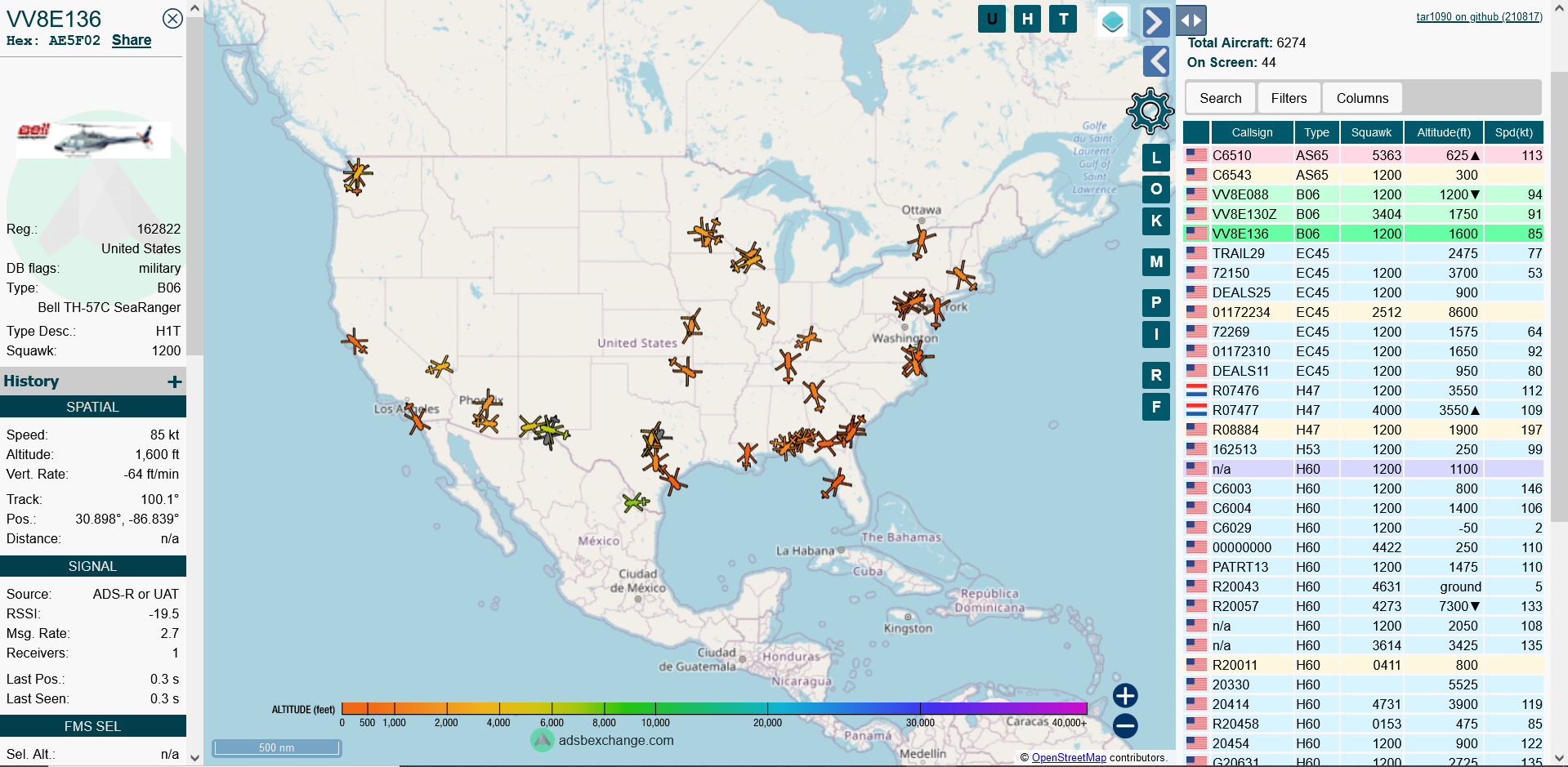Image resolution: width=1568 pixels, height=767 pixels.
Task: Click the helicopter icon in southern Florida
Action: click(836, 484)
